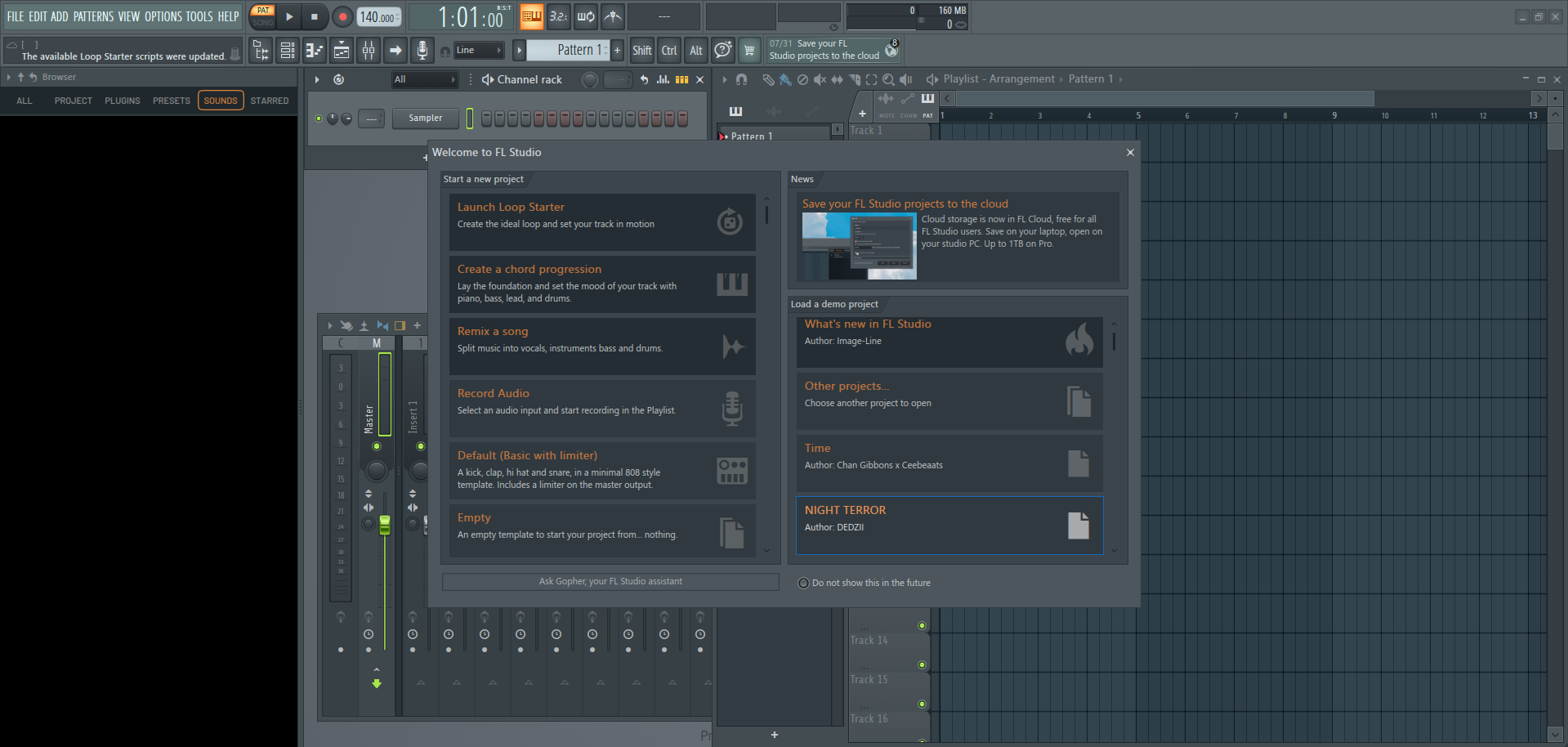
Task: Load the NIGHT TERROR demo project
Action: point(949,526)
